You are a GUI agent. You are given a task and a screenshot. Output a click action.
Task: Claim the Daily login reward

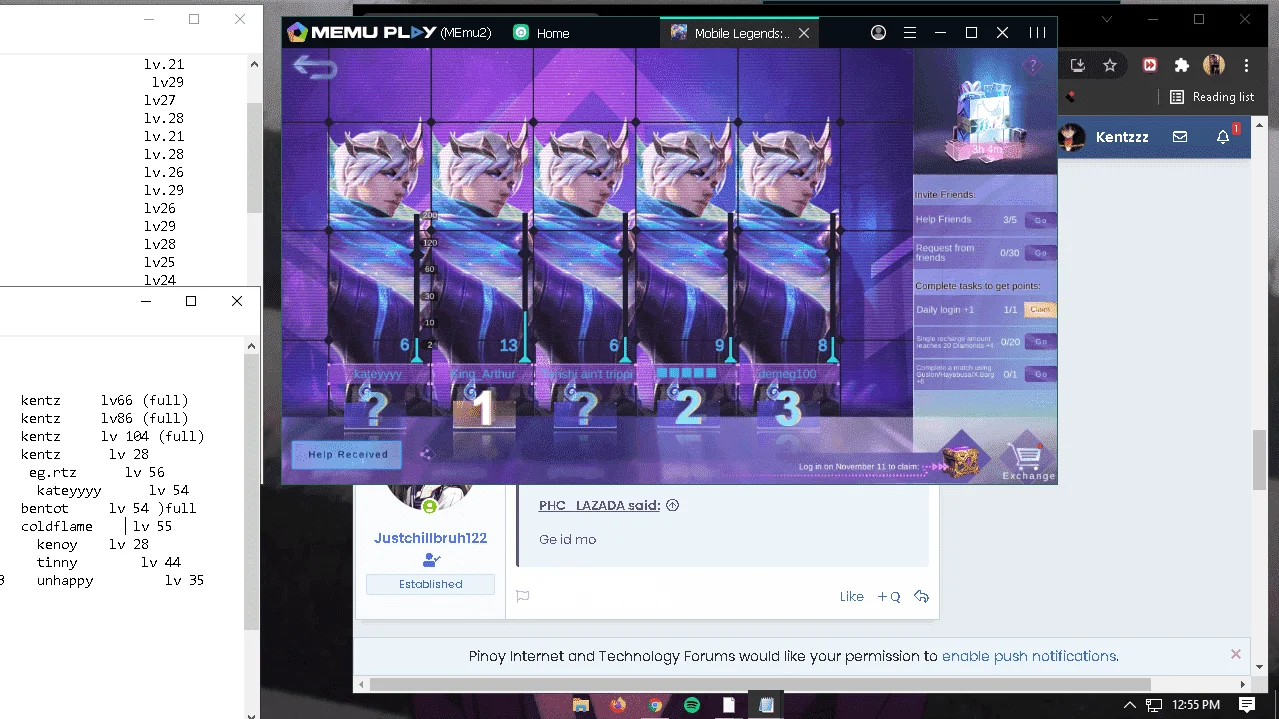coord(1040,310)
